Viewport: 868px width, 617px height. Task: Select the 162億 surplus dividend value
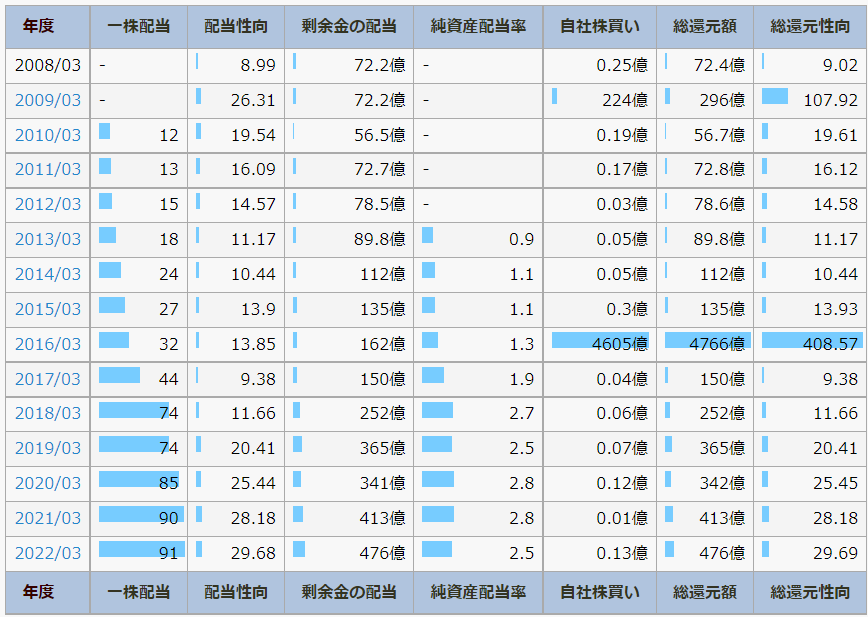pos(383,344)
